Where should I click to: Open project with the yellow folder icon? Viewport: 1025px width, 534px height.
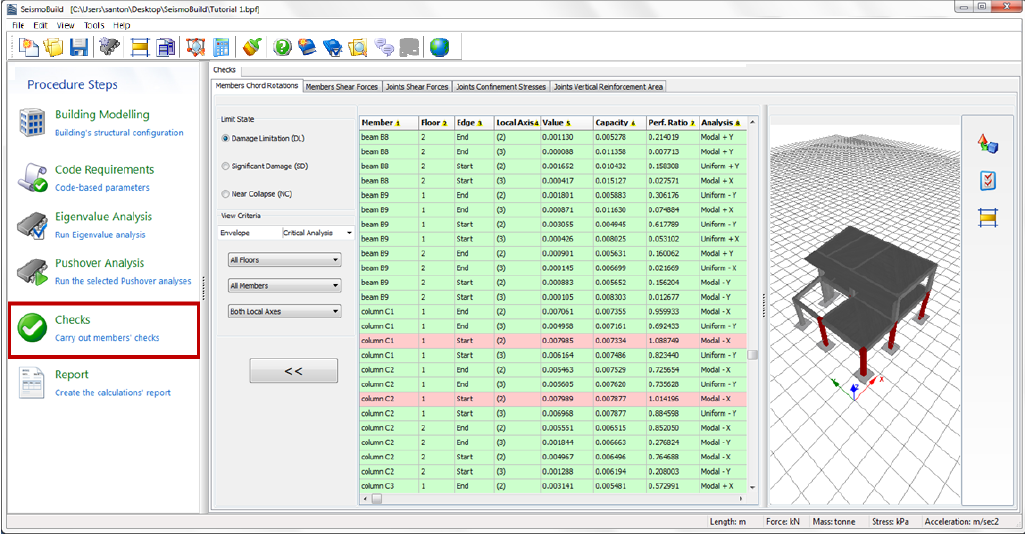coord(53,47)
